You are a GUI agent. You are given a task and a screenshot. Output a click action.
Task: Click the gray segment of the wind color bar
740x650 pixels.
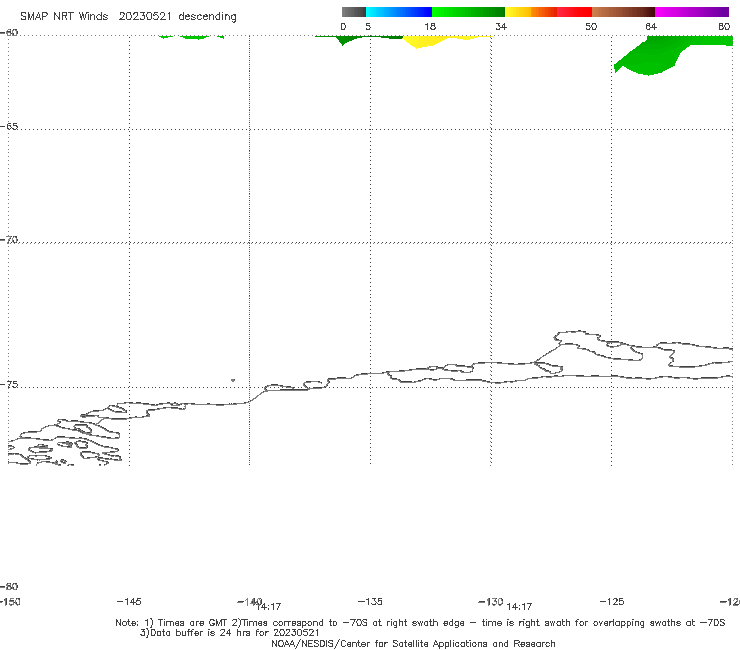point(353,12)
